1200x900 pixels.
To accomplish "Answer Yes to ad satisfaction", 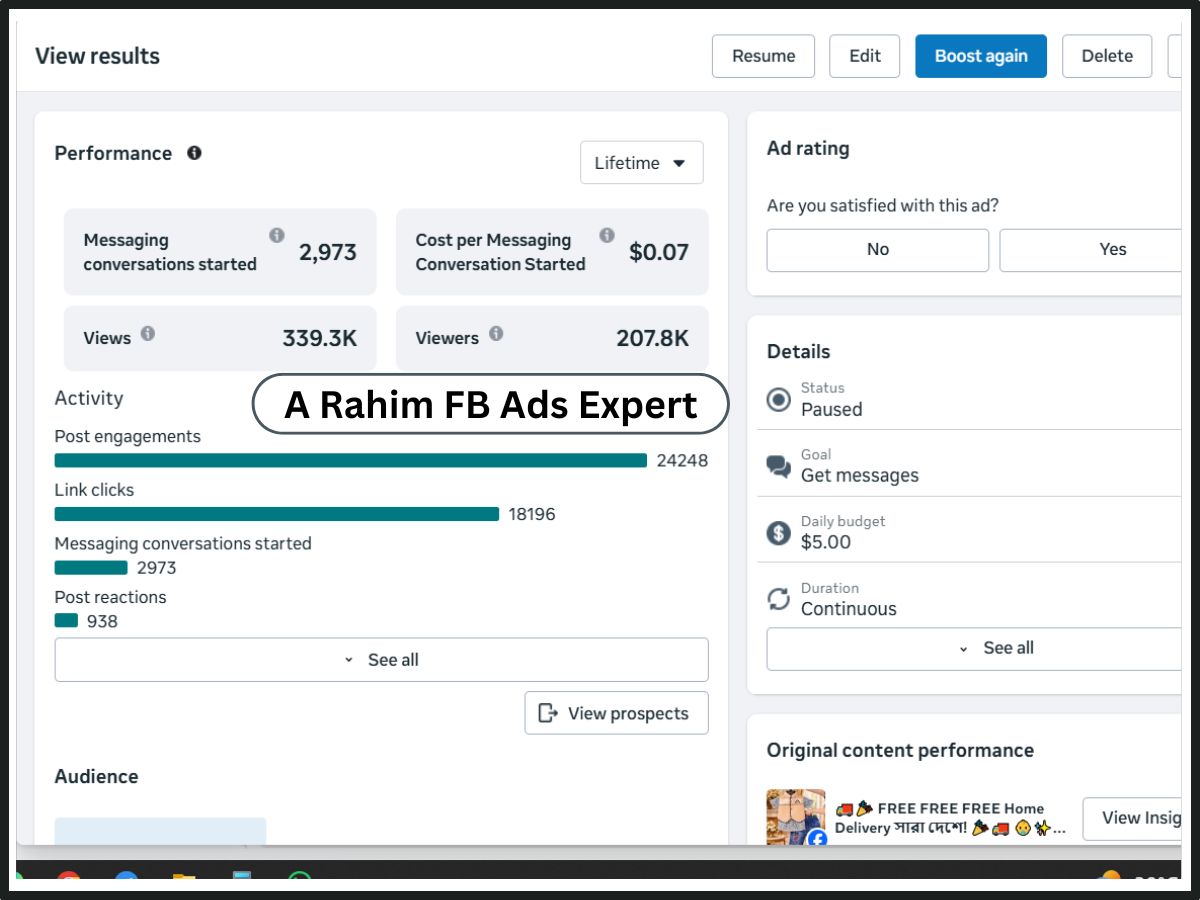I will coord(1091,250).
